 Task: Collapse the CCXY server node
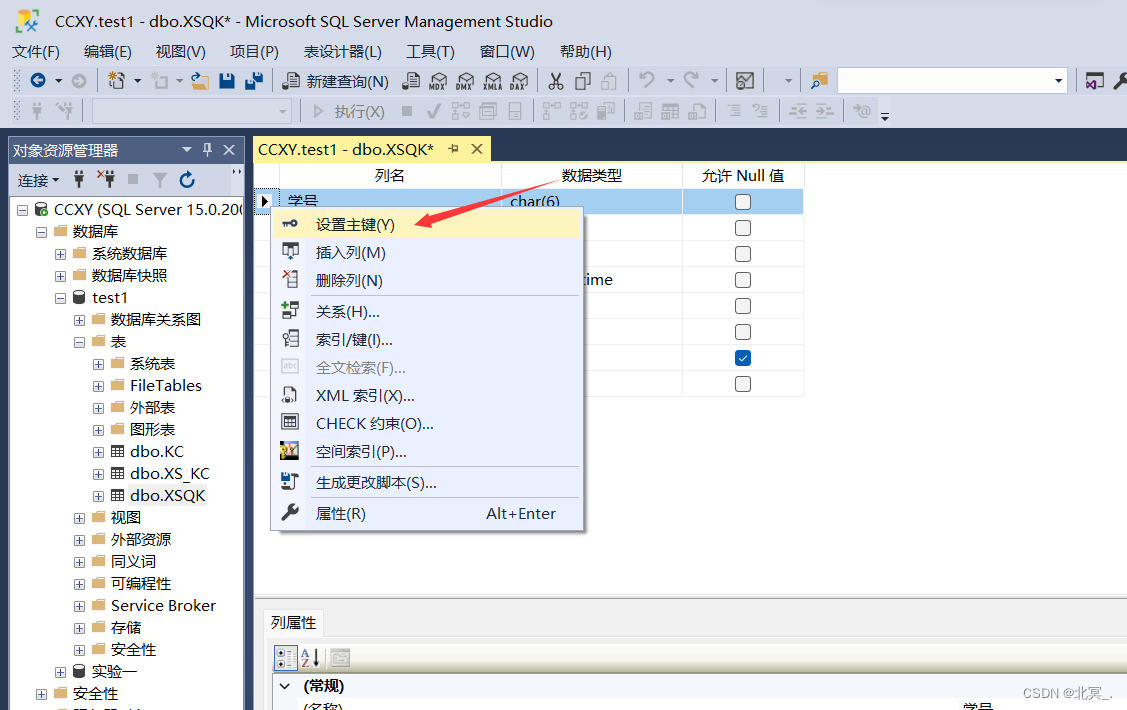coord(22,210)
